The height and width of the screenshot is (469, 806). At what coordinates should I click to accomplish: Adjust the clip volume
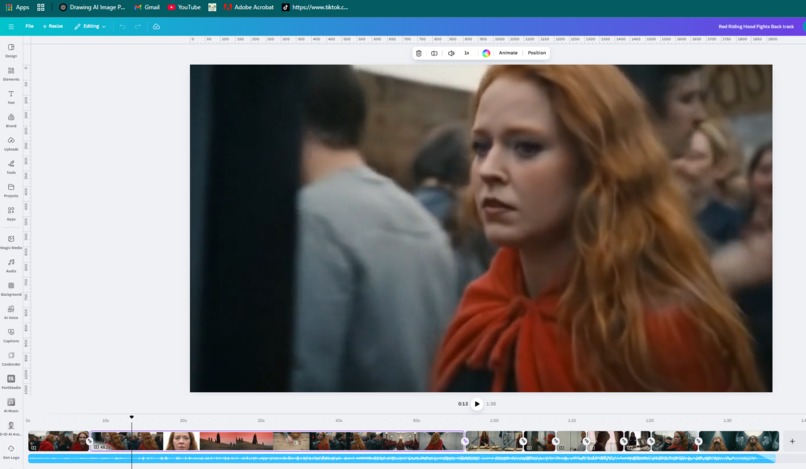point(451,53)
